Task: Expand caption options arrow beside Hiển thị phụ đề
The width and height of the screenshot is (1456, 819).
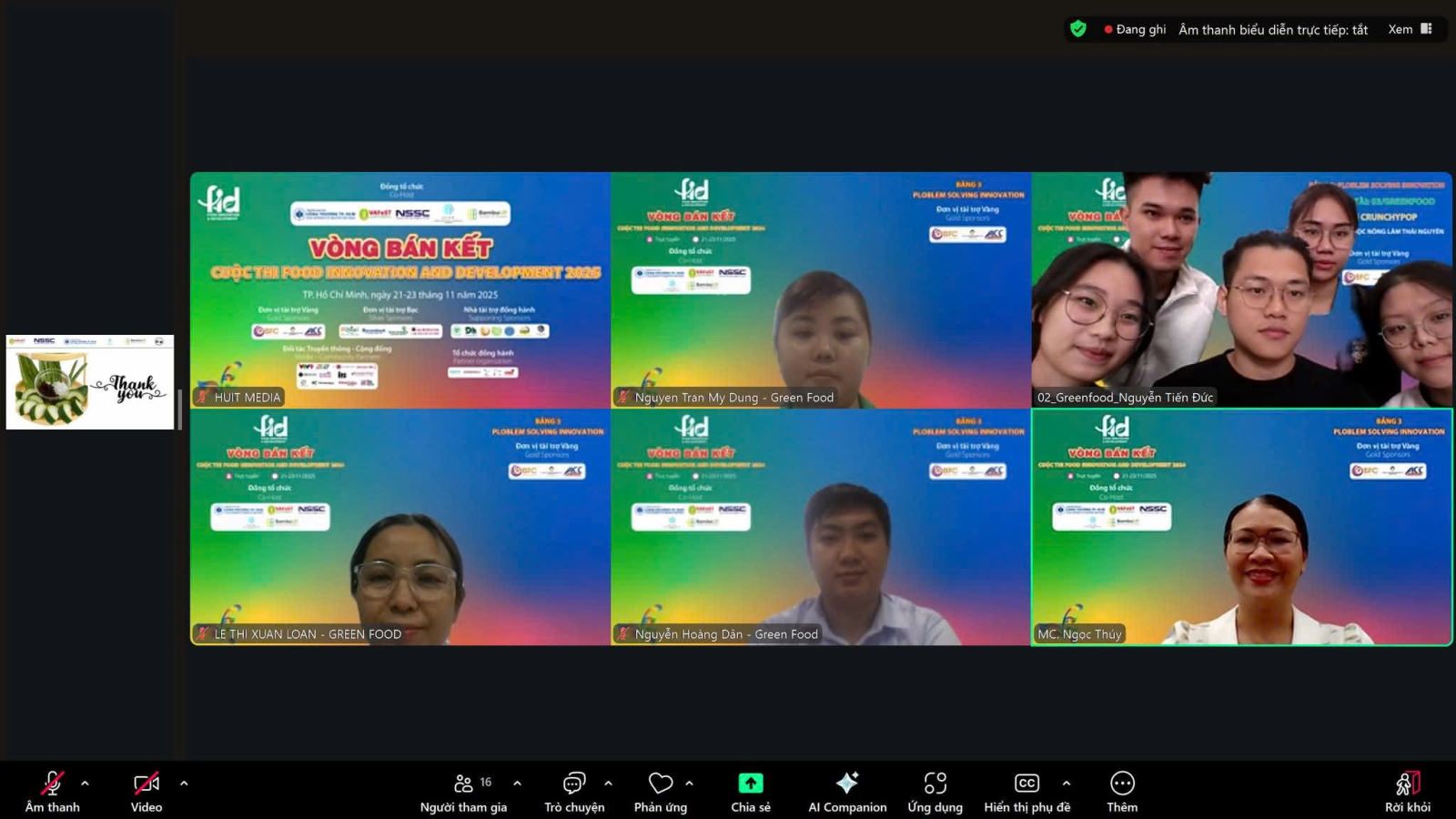Action: pos(1067,783)
